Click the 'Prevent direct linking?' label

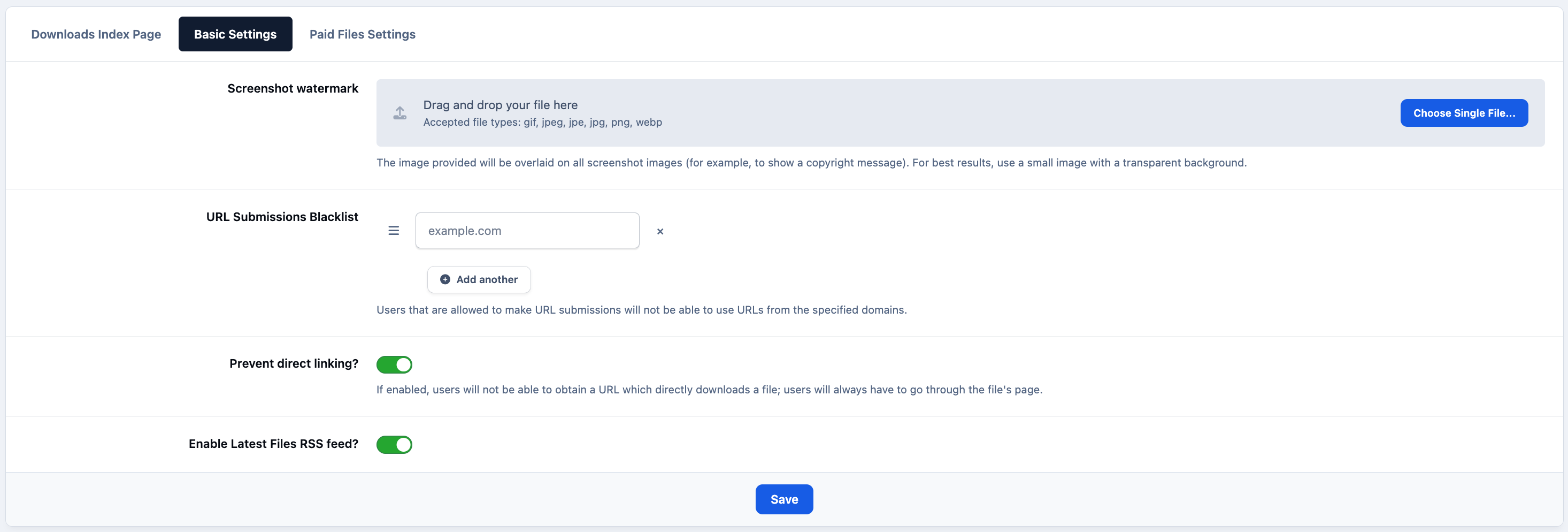click(294, 363)
